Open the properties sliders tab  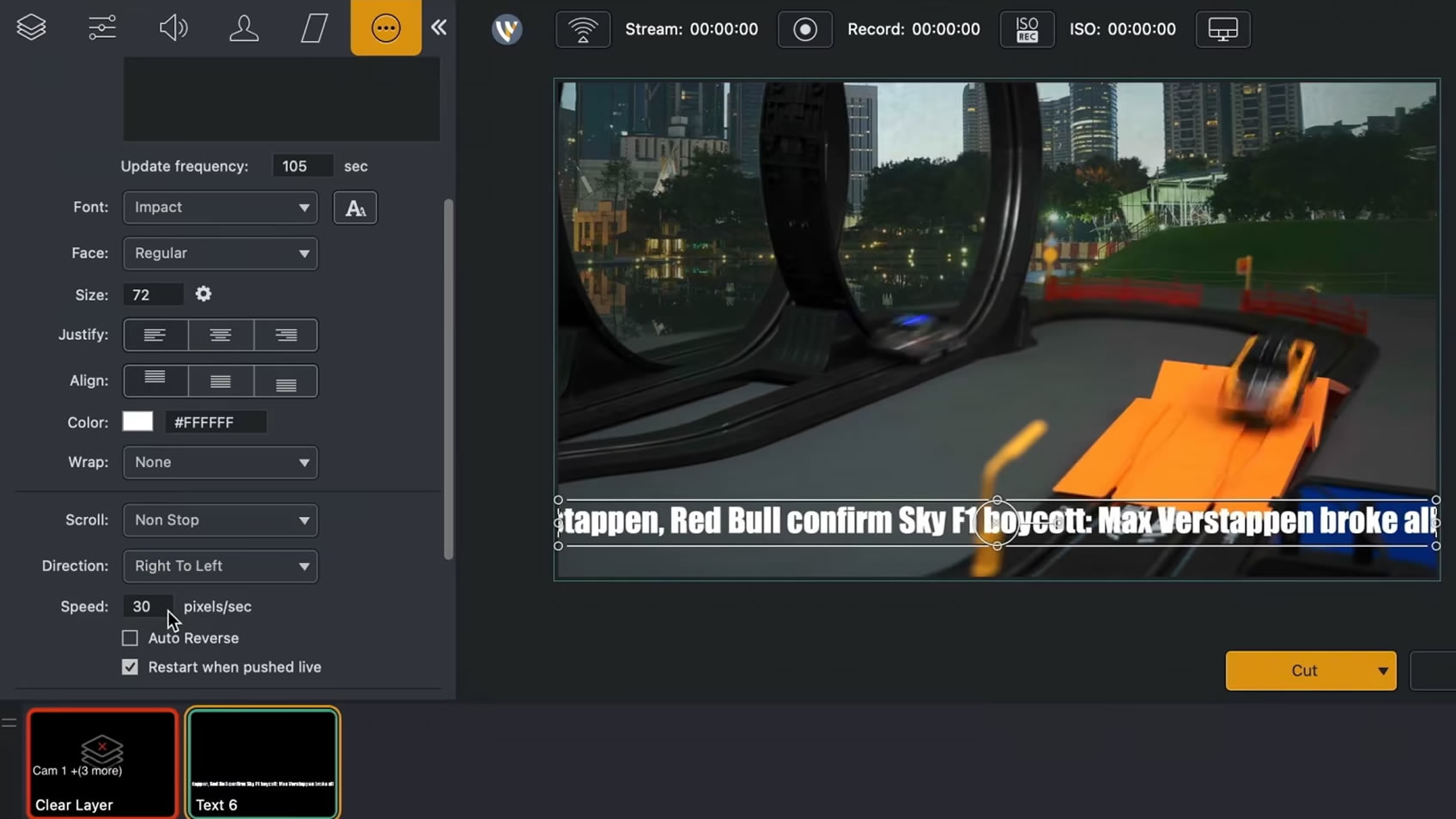pos(102,27)
